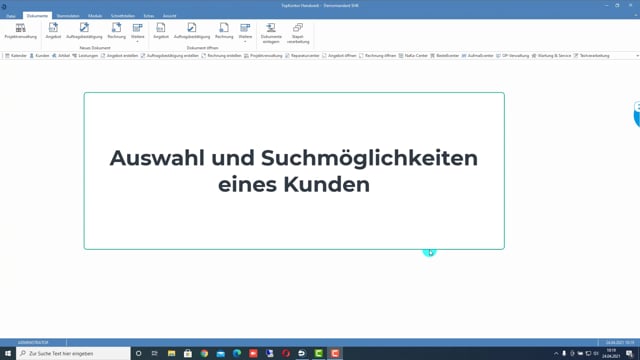Open existing Auftragsbestätigung from ribbon

[x=192, y=31]
